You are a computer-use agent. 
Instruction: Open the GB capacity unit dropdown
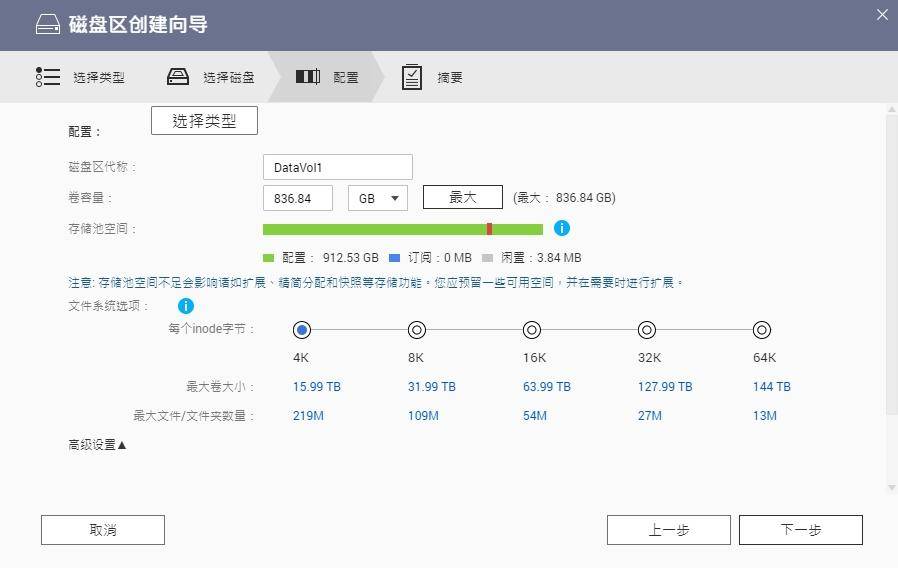click(x=378, y=198)
